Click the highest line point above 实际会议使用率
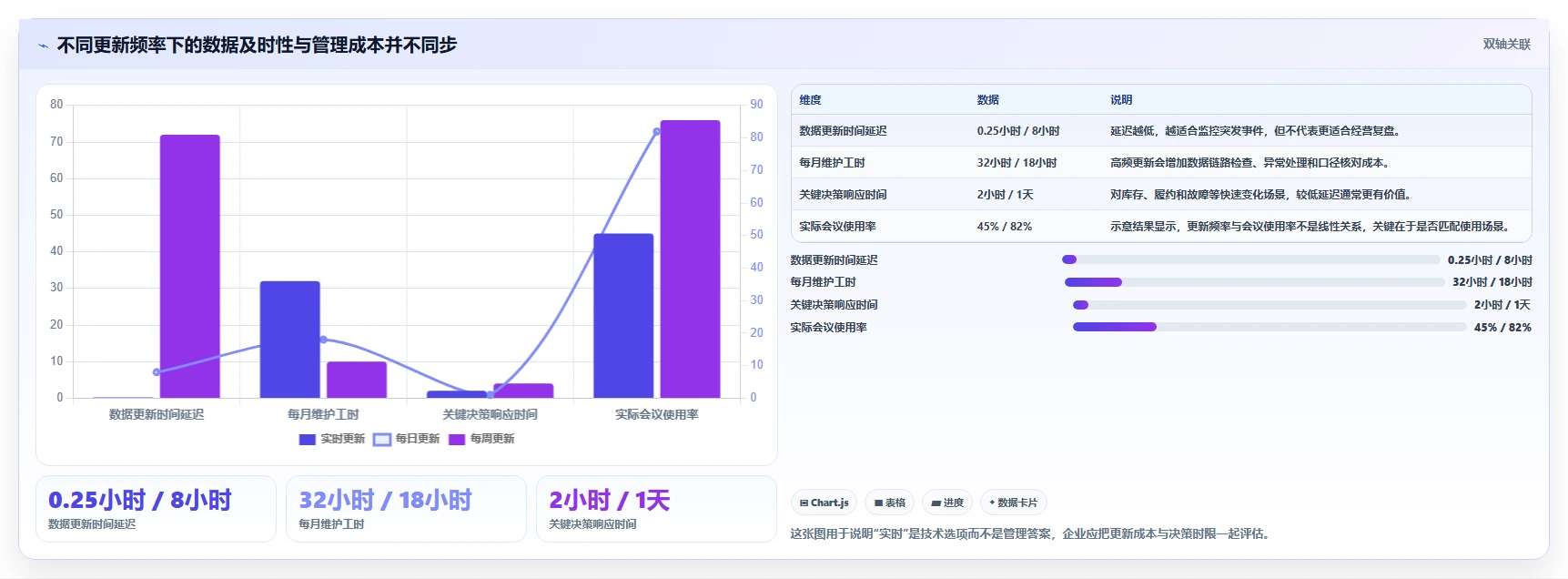 (x=657, y=132)
